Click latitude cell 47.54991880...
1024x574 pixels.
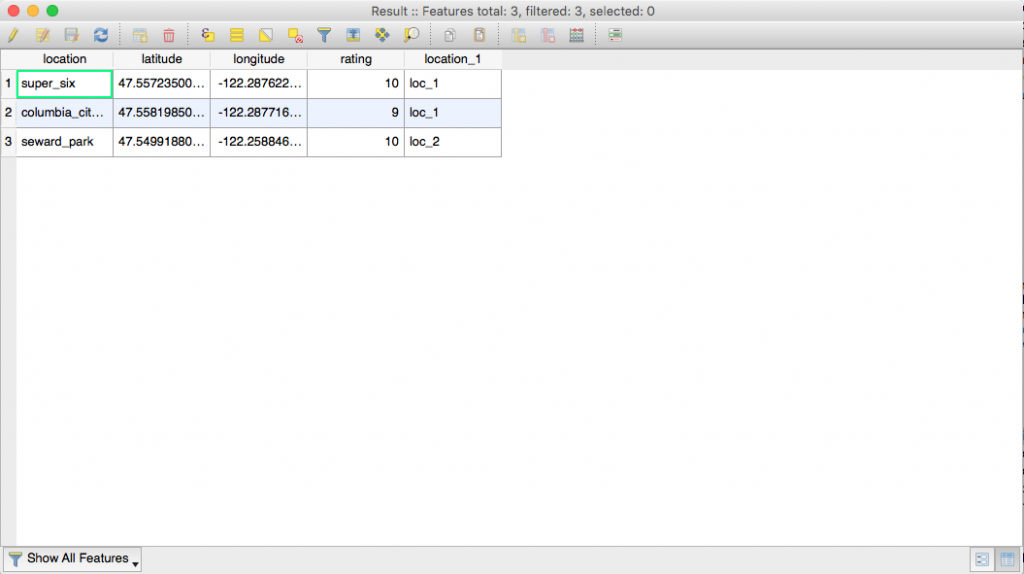click(x=162, y=142)
